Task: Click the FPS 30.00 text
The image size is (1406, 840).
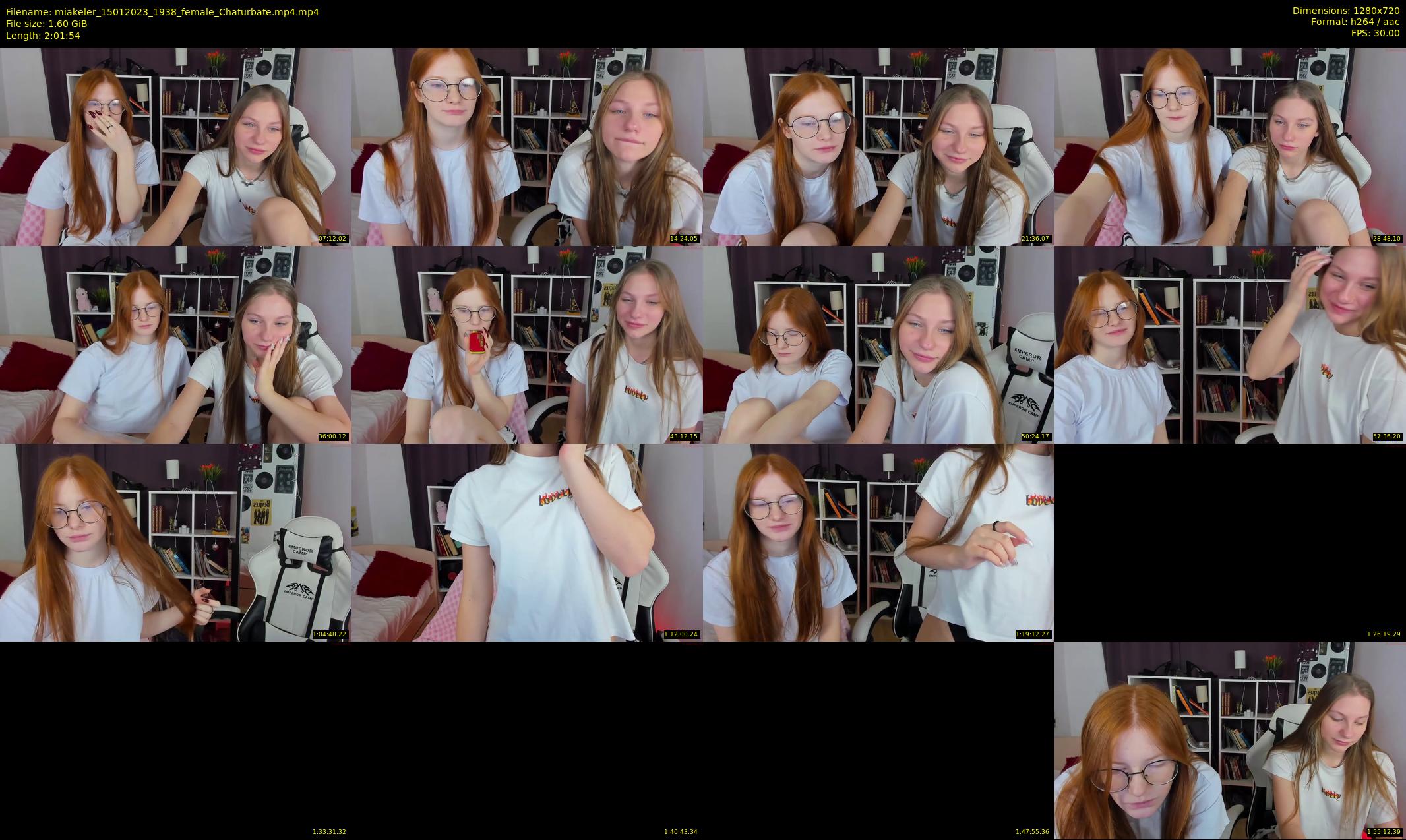Action: pyautogui.click(x=1374, y=33)
